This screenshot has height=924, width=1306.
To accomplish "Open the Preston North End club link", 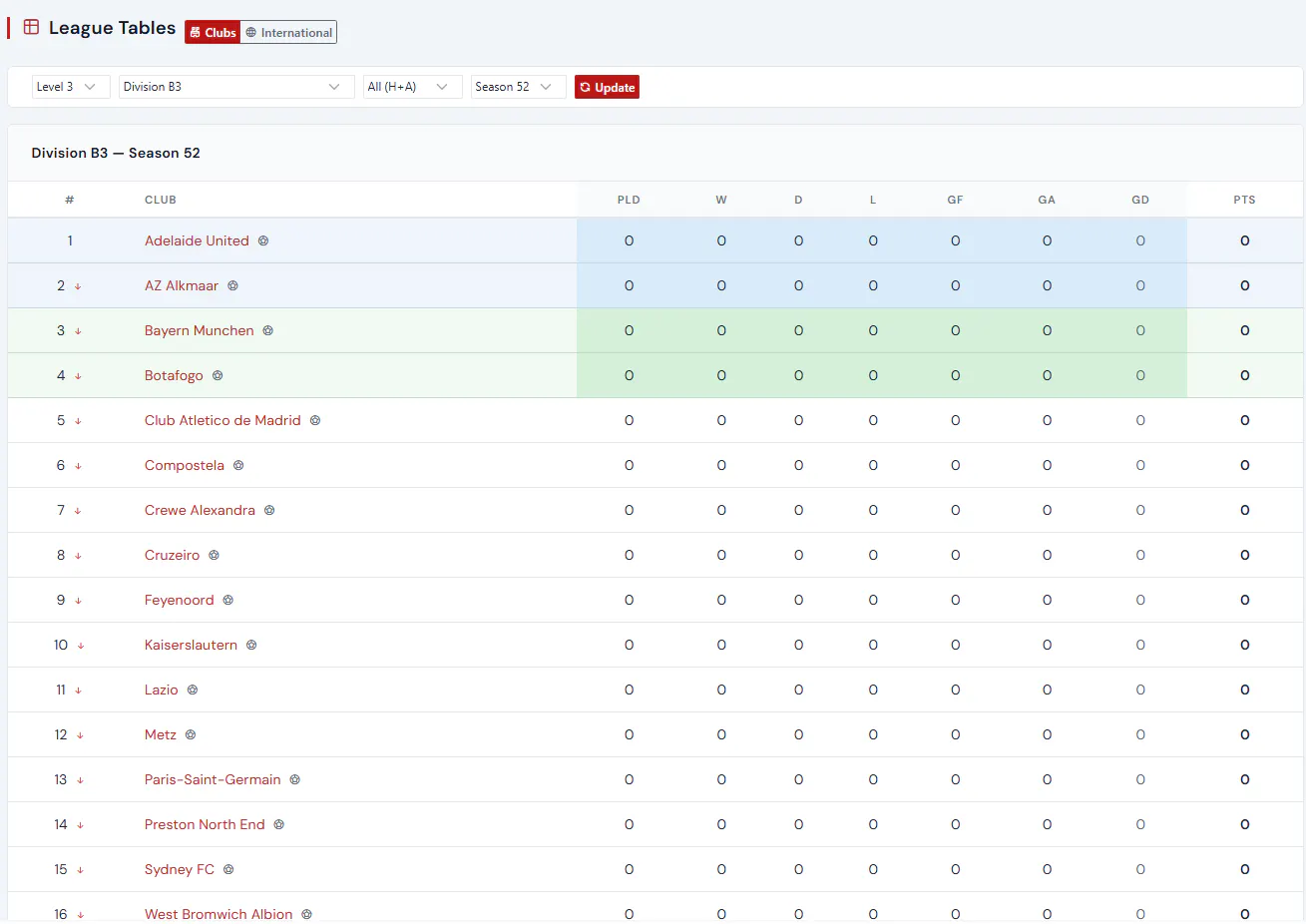I will coord(205,824).
